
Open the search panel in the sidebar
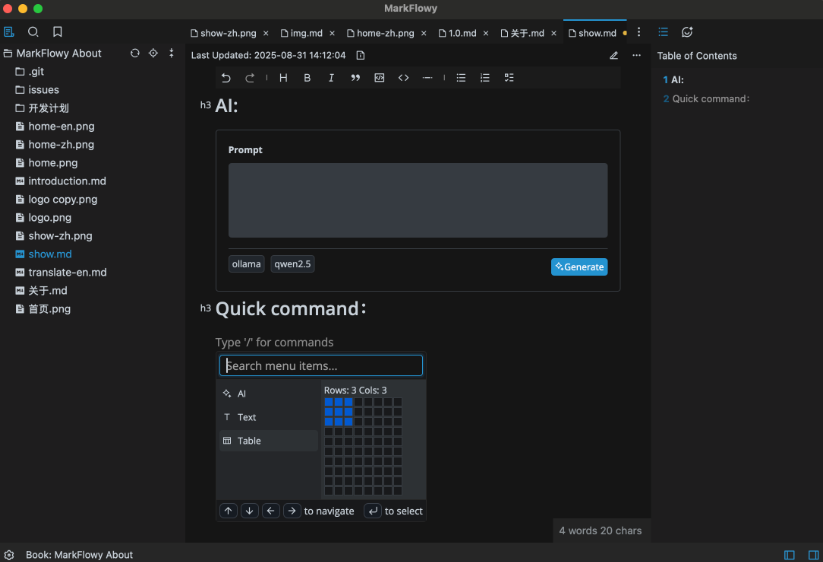[34, 32]
